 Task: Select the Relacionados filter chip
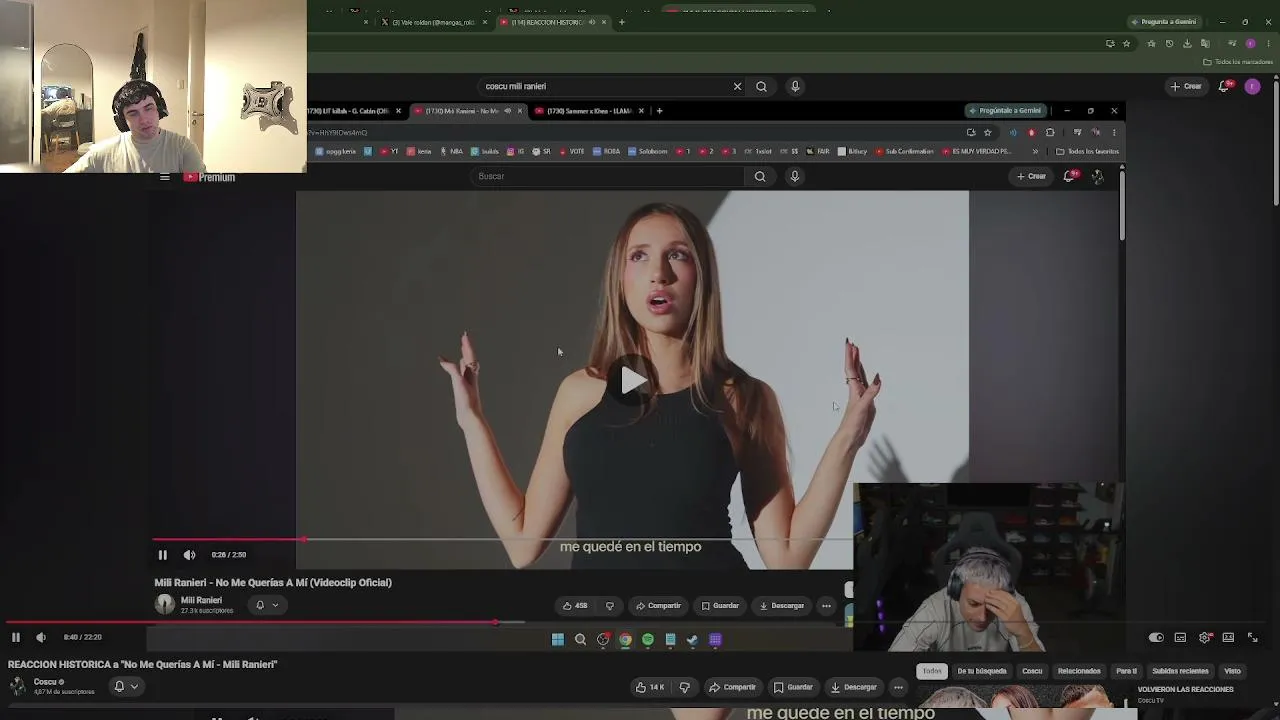(x=1079, y=671)
